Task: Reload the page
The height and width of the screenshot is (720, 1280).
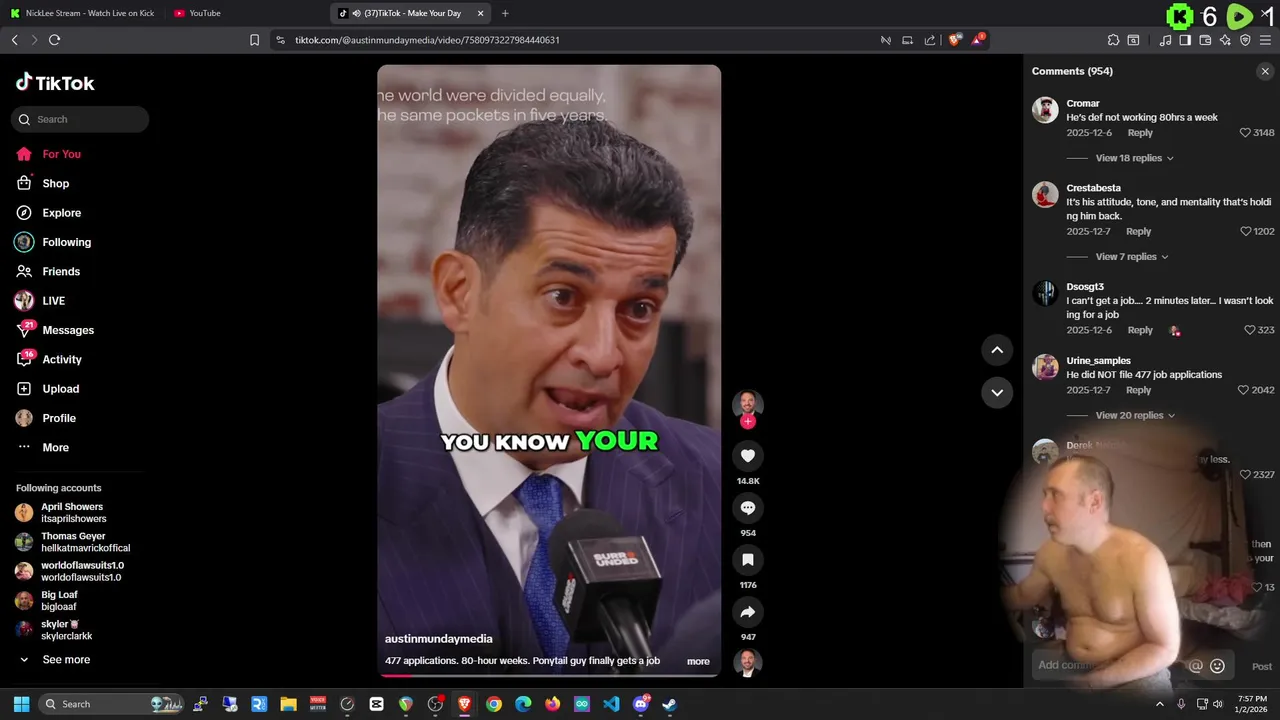Action: (x=54, y=40)
